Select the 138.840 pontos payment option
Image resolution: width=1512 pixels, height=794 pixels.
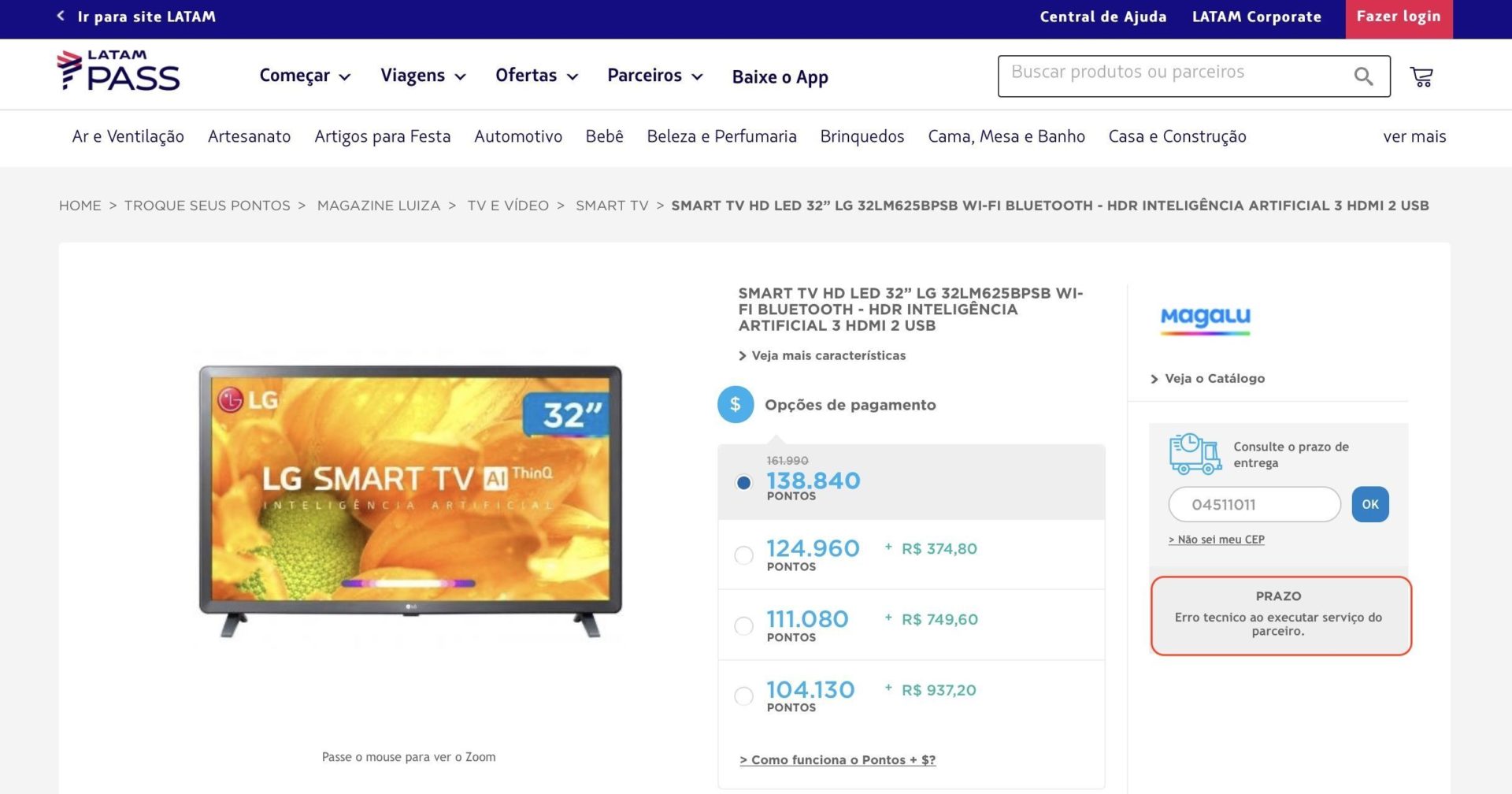(743, 483)
